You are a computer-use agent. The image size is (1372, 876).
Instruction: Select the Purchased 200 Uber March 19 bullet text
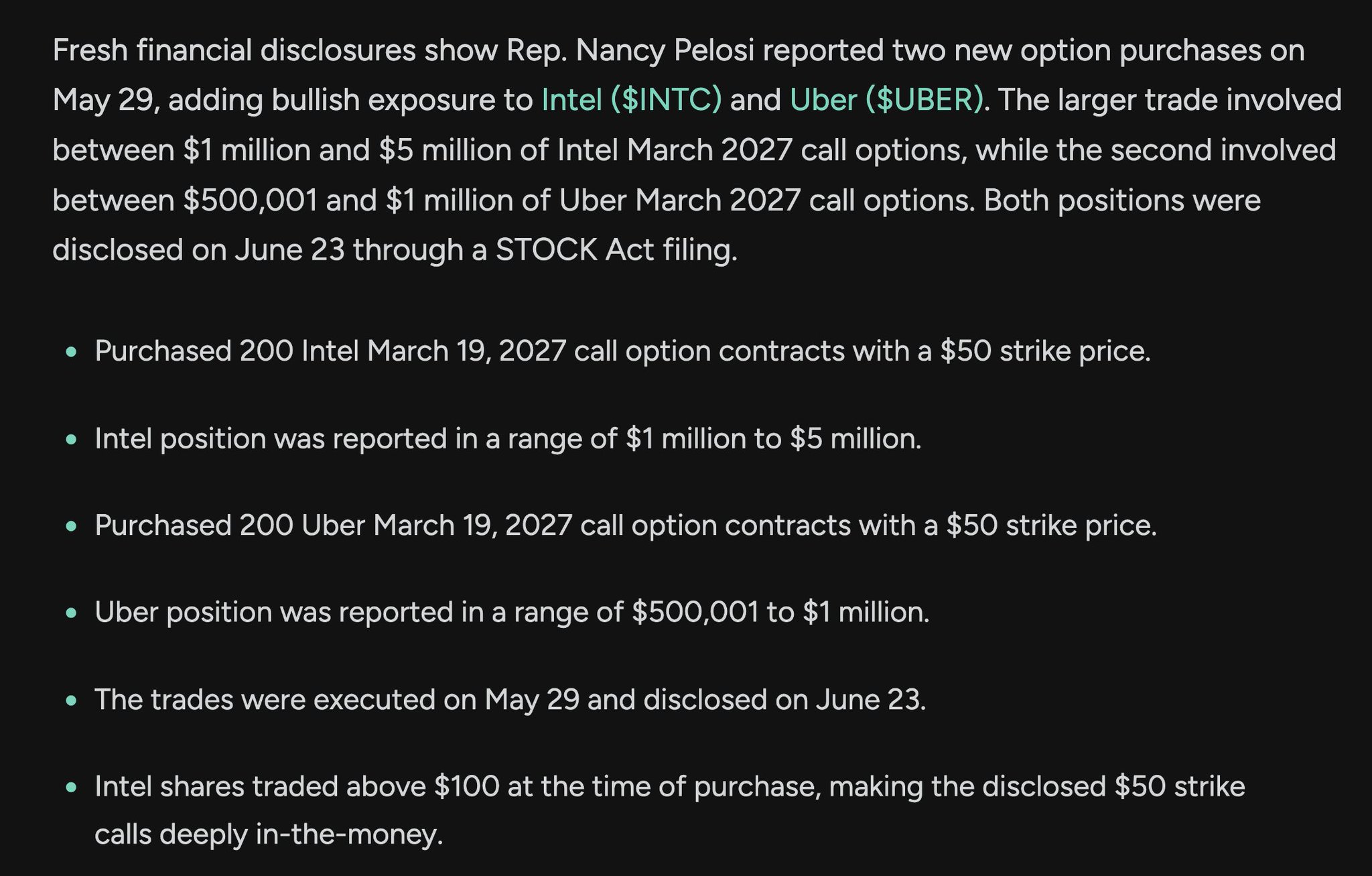tap(626, 525)
